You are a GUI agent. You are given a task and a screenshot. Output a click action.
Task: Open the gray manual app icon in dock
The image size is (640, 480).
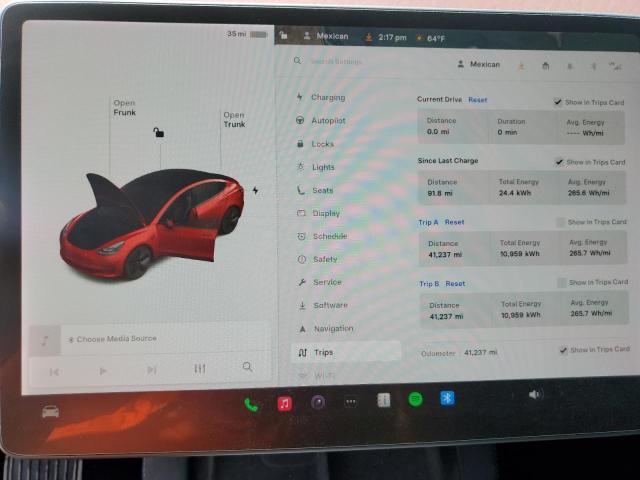tap(383, 400)
